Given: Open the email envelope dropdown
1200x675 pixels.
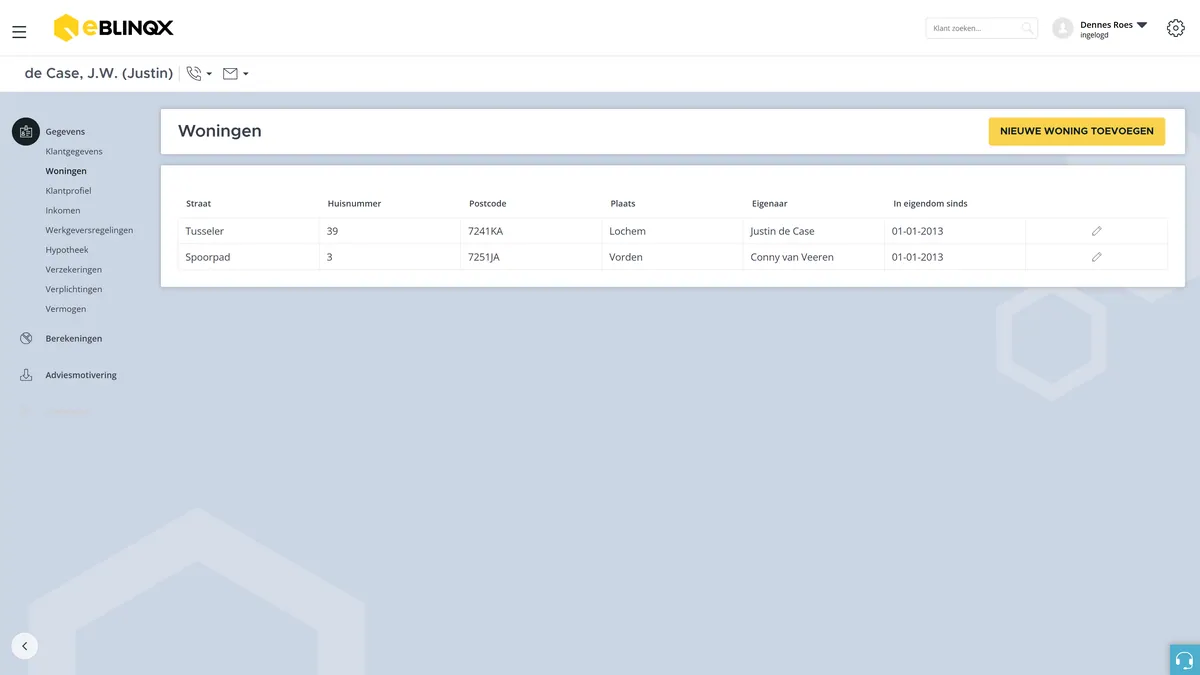Looking at the screenshot, I should 235,73.
